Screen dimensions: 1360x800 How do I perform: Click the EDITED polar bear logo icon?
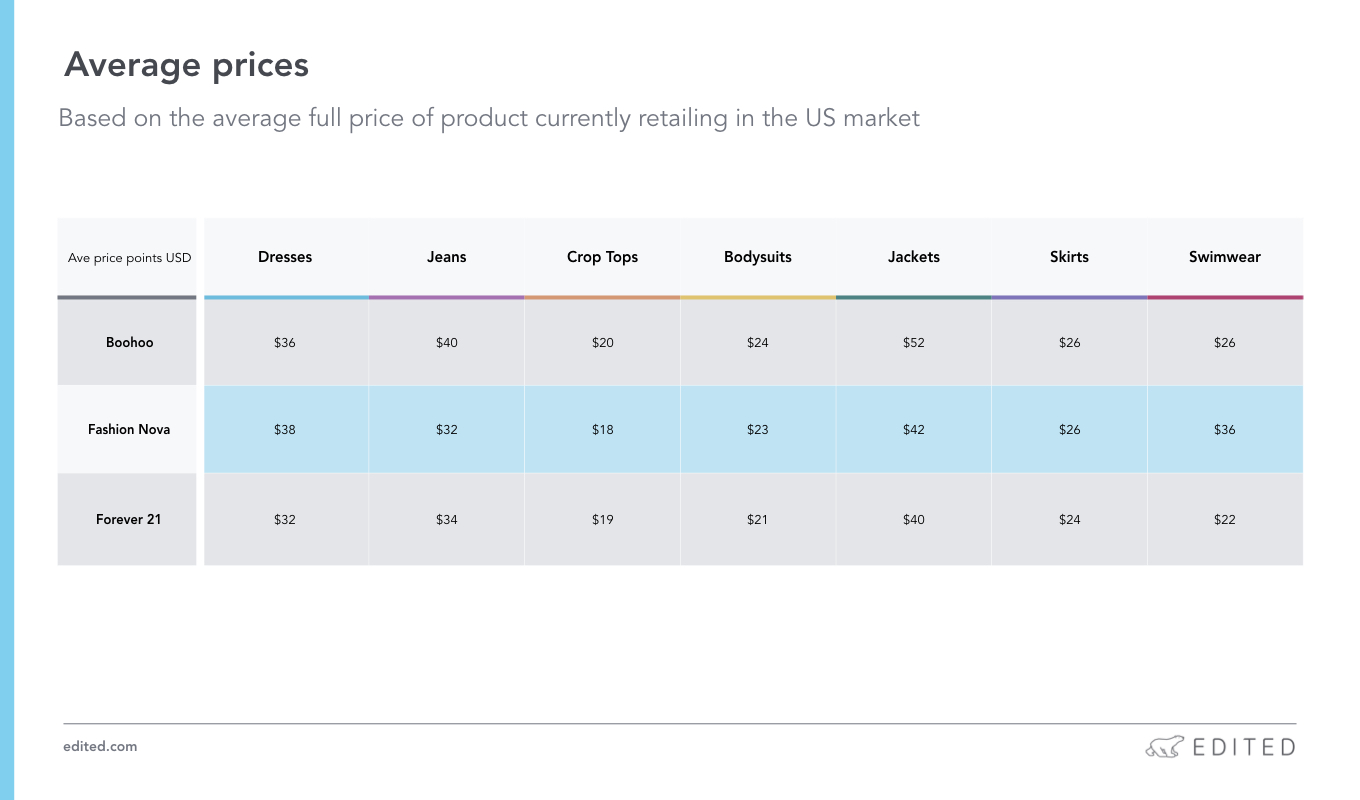[x=1164, y=747]
